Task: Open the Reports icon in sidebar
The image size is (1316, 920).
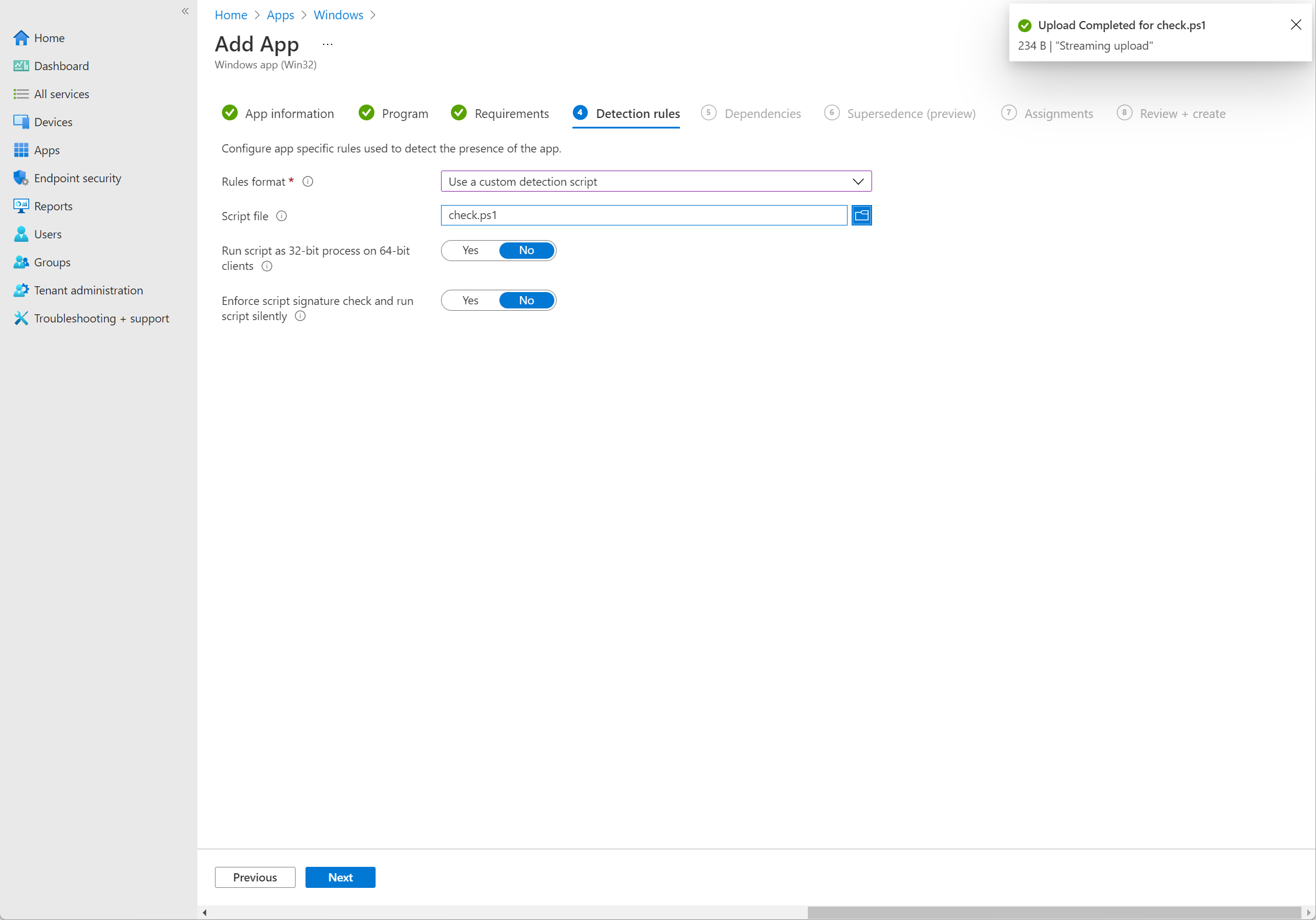Action: [x=21, y=206]
